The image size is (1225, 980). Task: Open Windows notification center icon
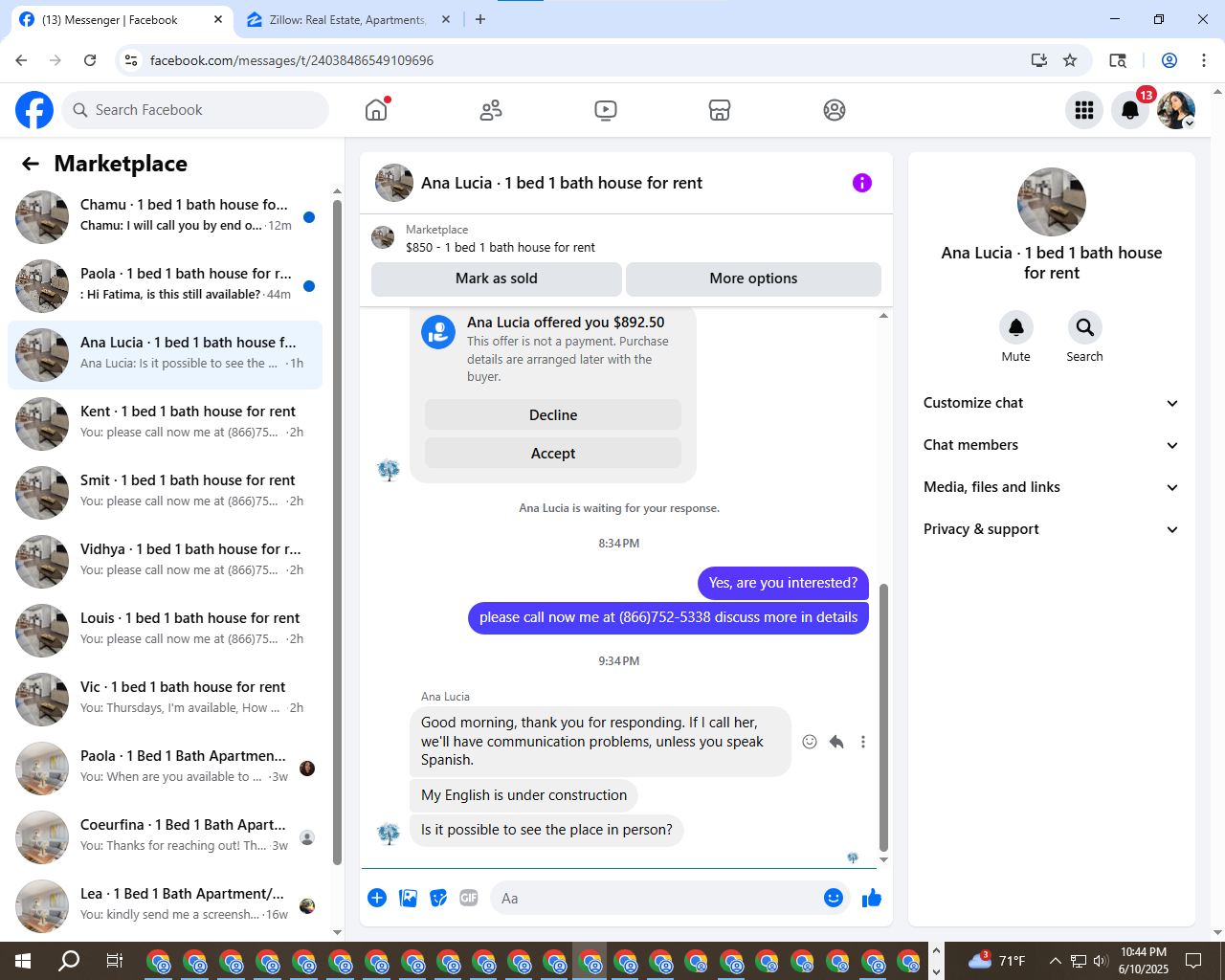(x=1193, y=961)
